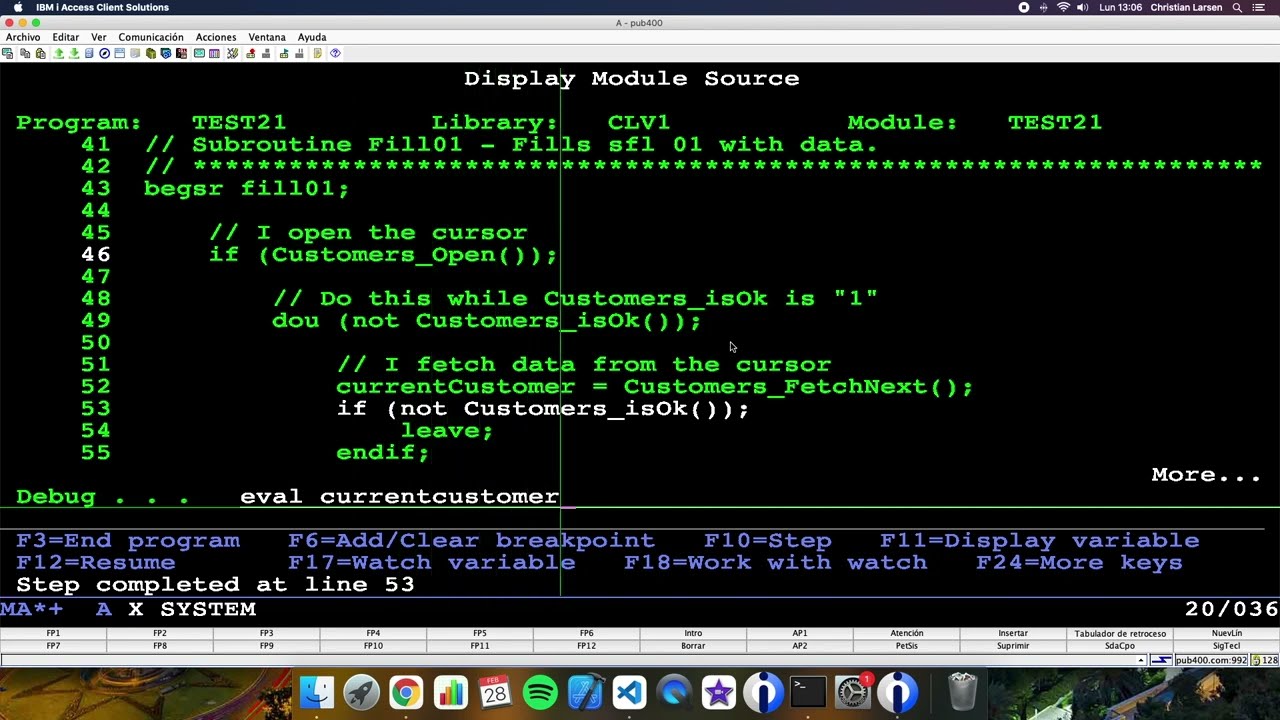Open System Preferences from the Dock
This screenshot has width=1280, height=720.
pos(853,692)
